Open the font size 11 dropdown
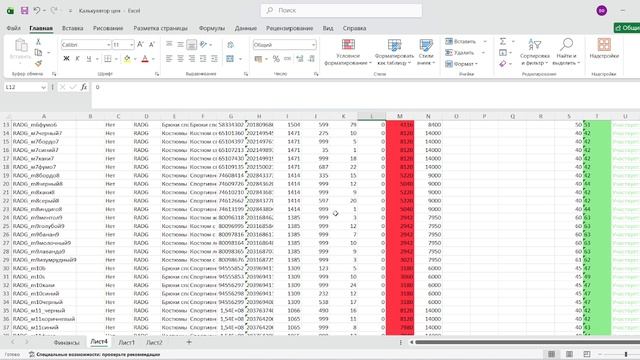 tap(131, 44)
